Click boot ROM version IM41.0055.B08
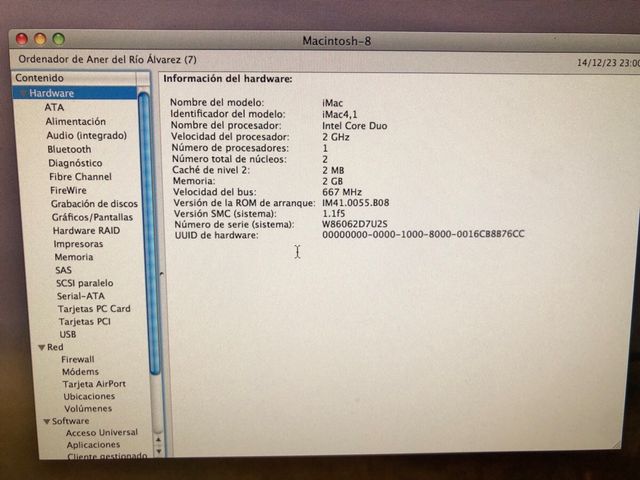The height and width of the screenshot is (480, 640). coord(356,203)
